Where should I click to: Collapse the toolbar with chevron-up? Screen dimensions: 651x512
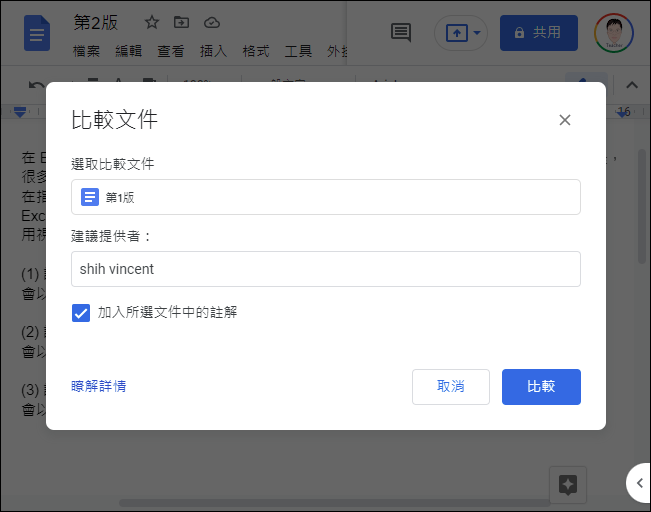pyautogui.click(x=632, y=85)
